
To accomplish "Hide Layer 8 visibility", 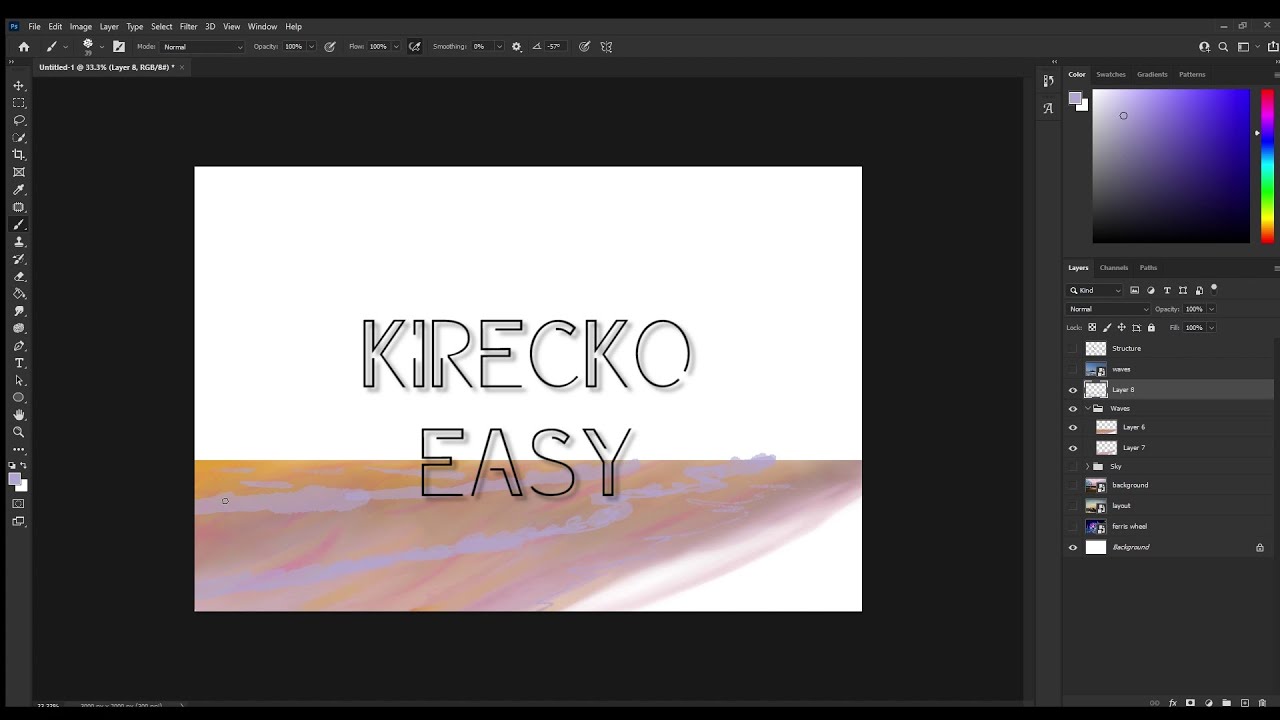I will [1073, 390].
